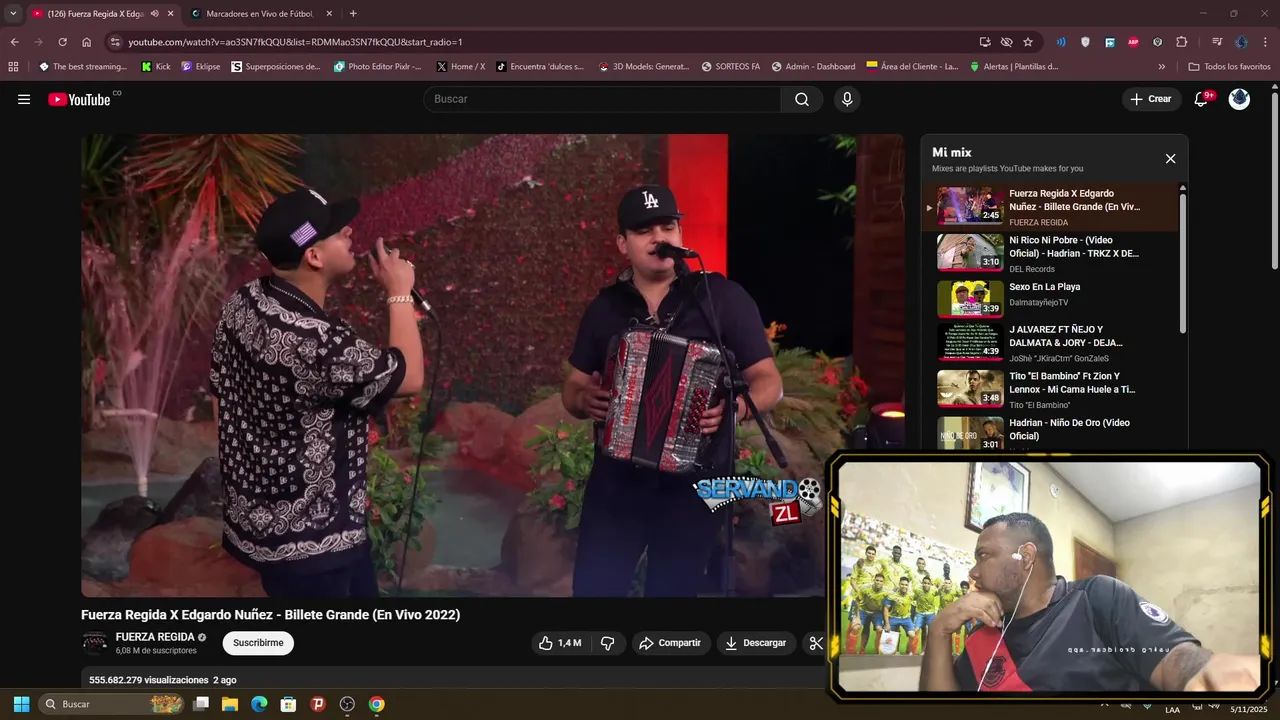
Task: Open the Photo Editor Pixlr bookmark
Action: click(x=378, y=66)
